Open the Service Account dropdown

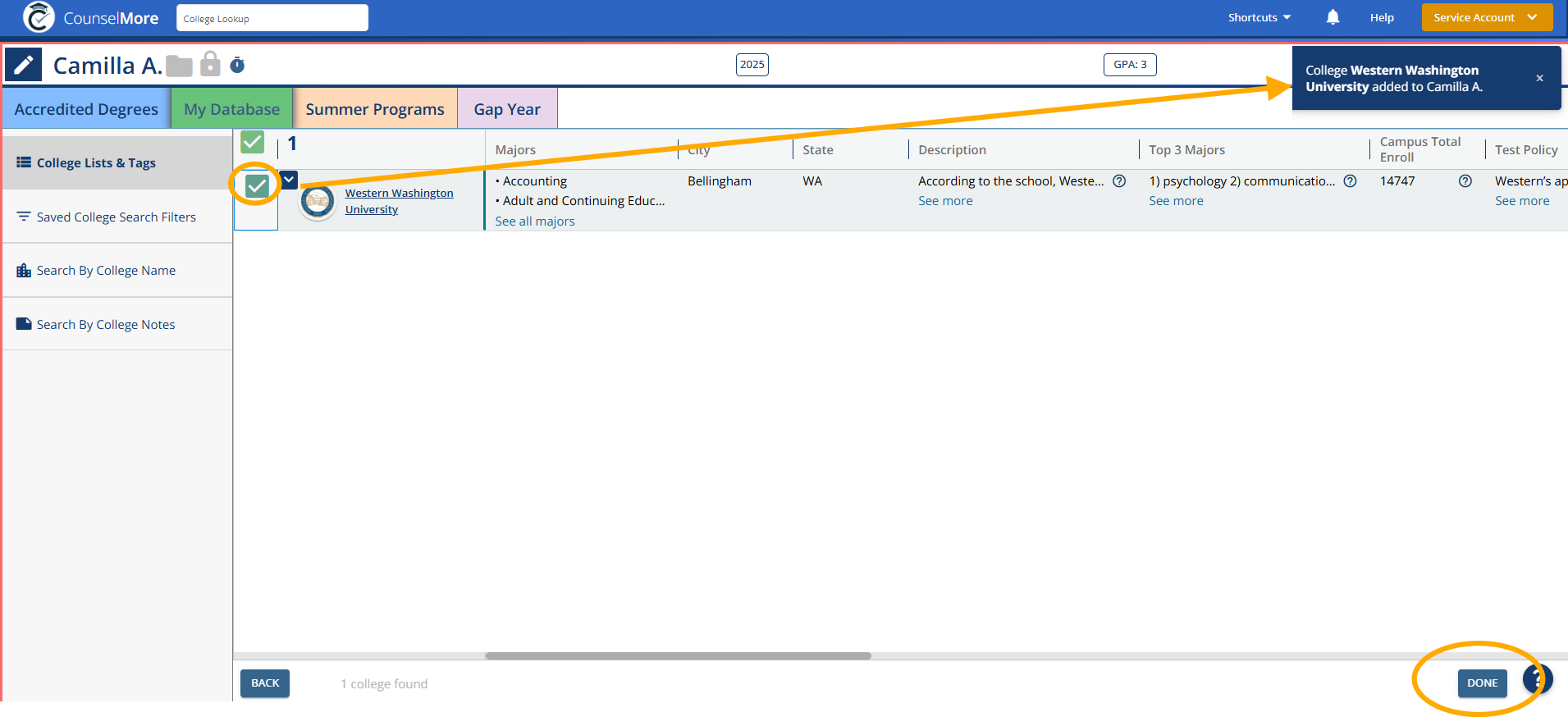(x=1487, y=17)
